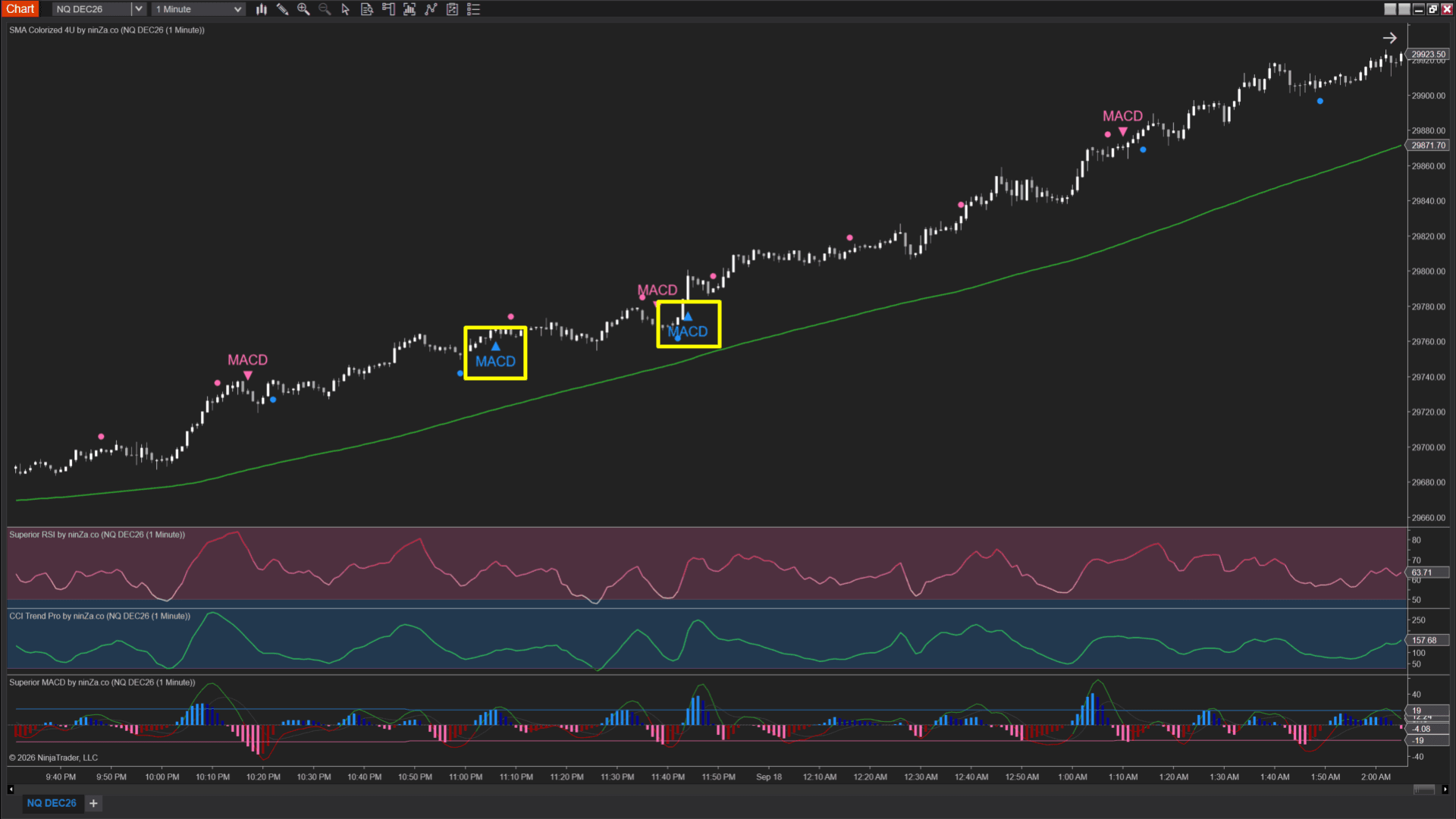Viewport: 1456px width, 819px height.
Task: Restore down the chart window
Action: [1432, 9]
